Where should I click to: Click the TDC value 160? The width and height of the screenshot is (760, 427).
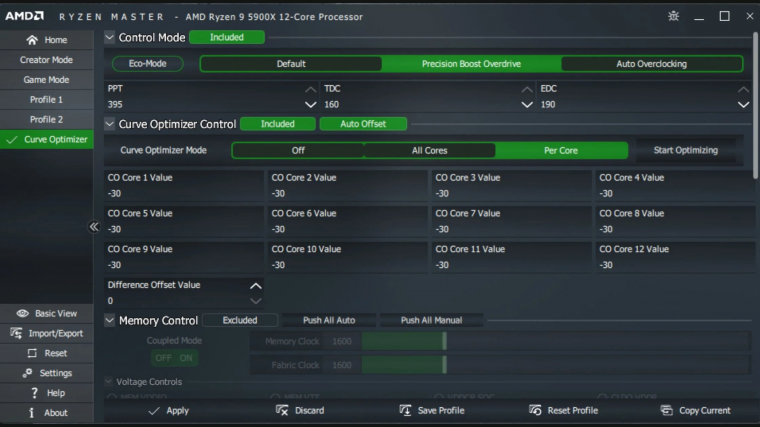coord(332,105)
